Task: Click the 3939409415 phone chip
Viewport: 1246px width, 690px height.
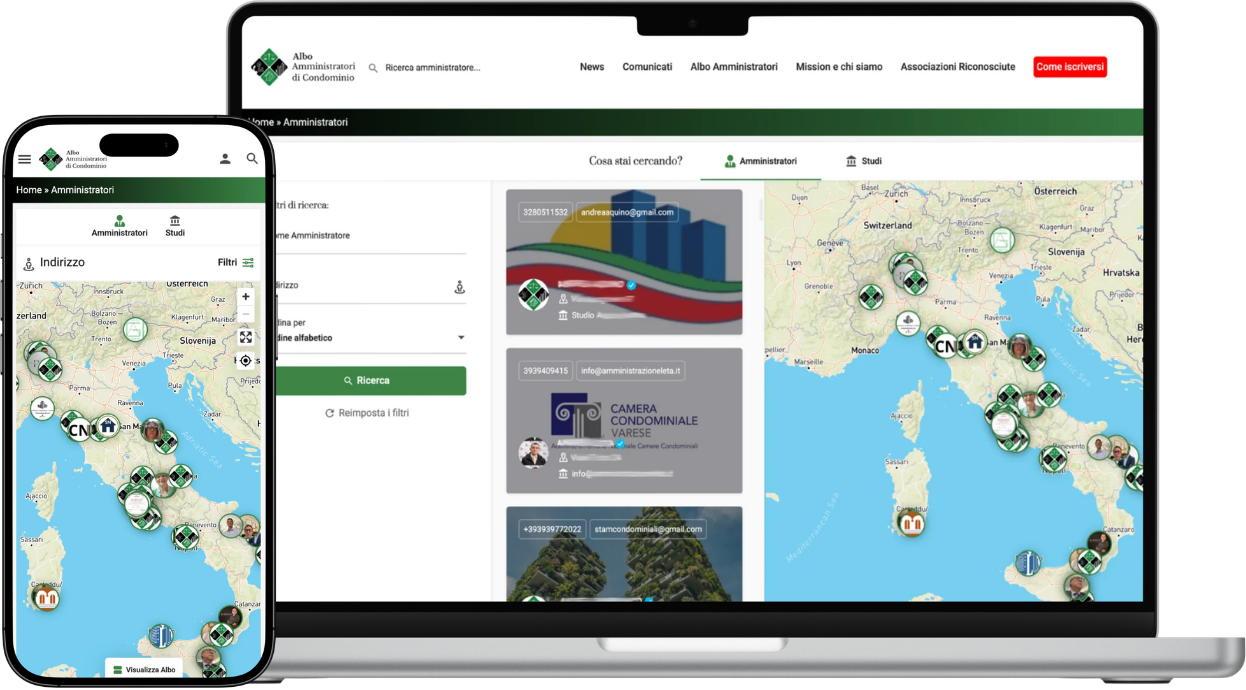Action: tap(545, 371)
